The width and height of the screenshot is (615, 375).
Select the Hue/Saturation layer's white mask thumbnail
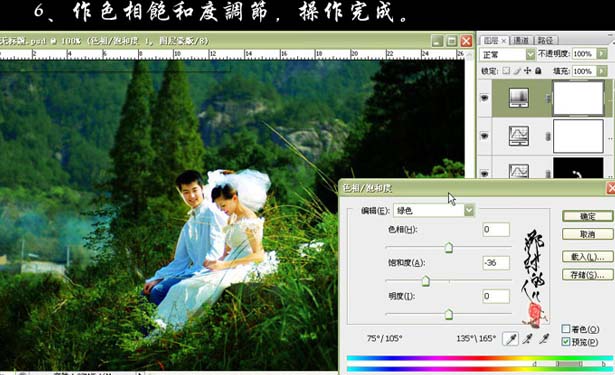pos(578,98)
